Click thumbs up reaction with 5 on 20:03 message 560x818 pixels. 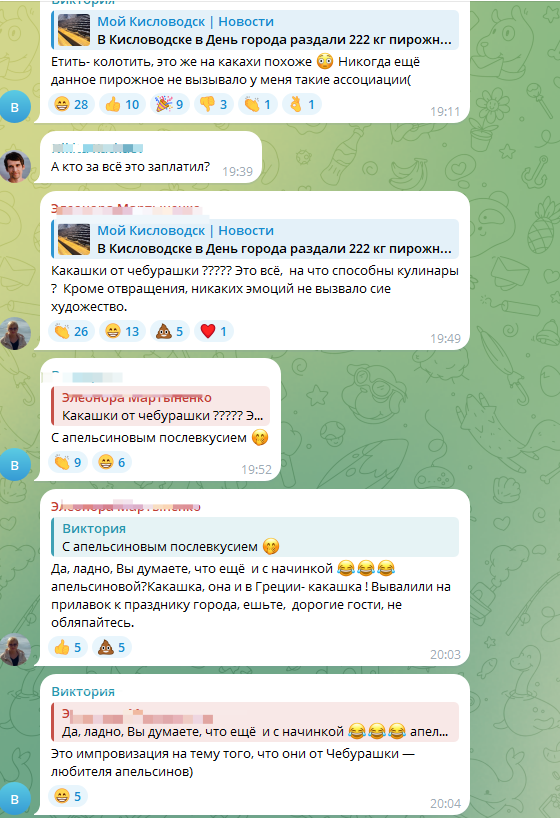(68, 647)
